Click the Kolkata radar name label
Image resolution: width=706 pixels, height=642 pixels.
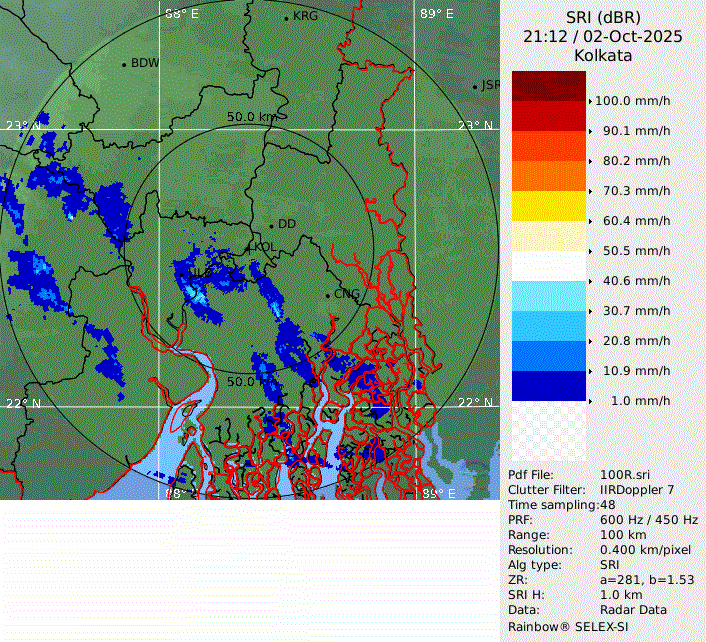point(603,56)
